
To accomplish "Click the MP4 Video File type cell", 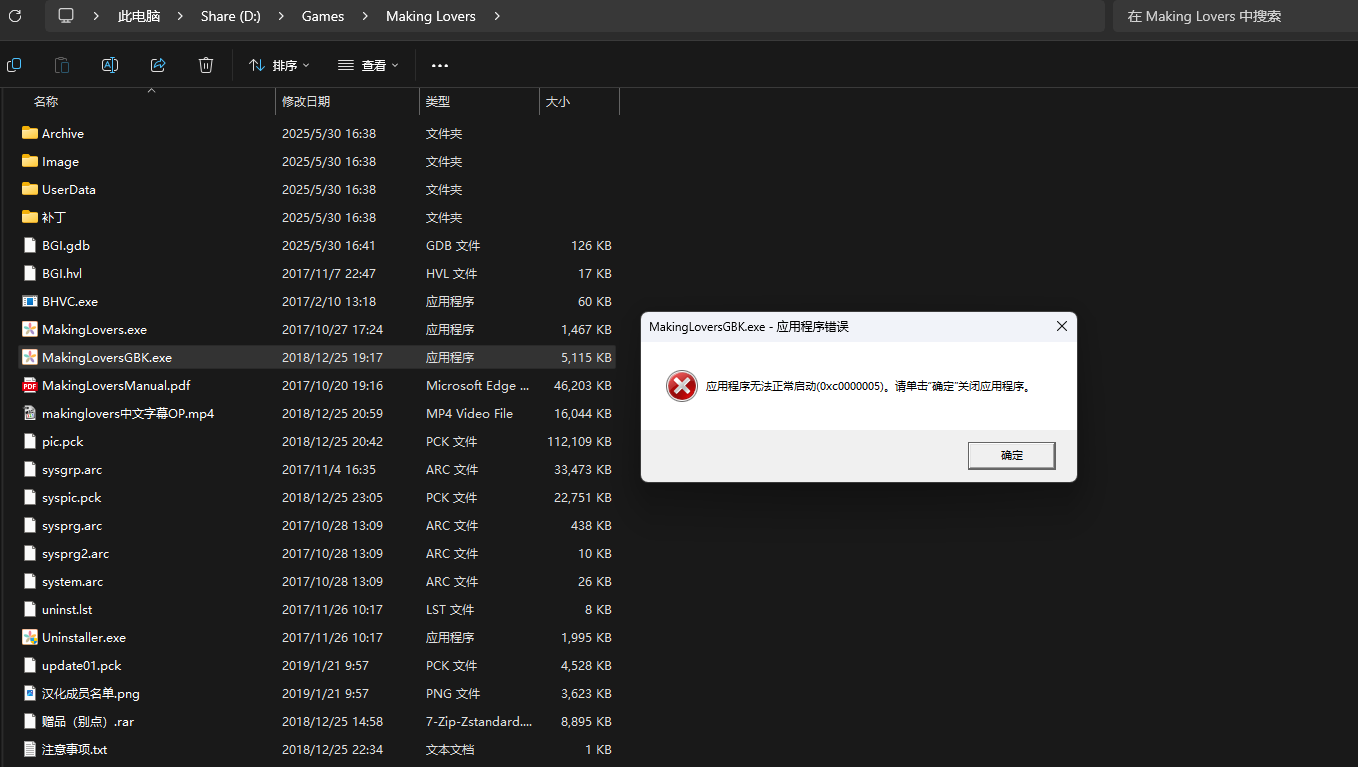I will 469,413.
